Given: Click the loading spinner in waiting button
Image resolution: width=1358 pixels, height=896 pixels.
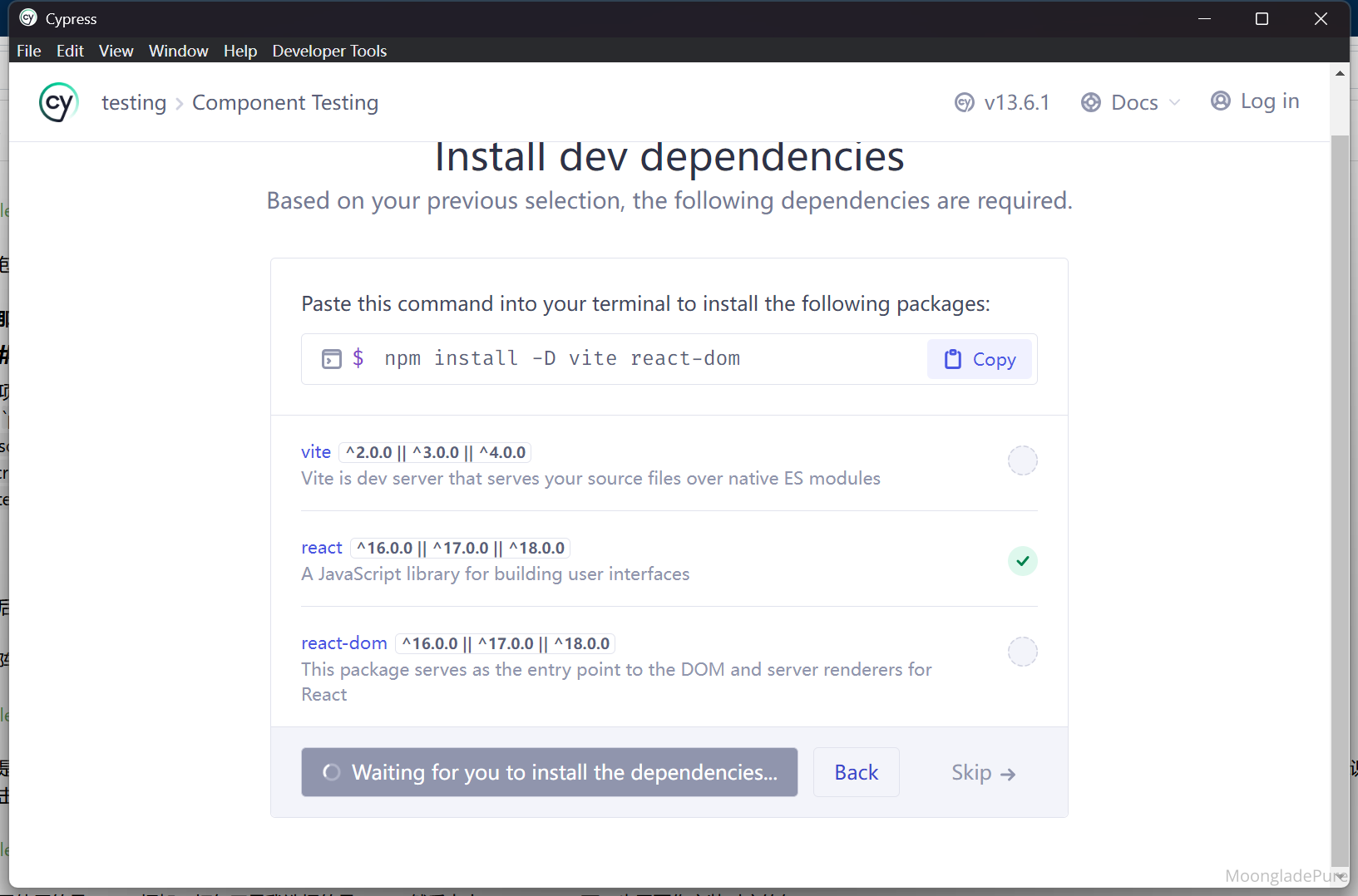Looking at the screenshot, I should (x=332, y=772).
